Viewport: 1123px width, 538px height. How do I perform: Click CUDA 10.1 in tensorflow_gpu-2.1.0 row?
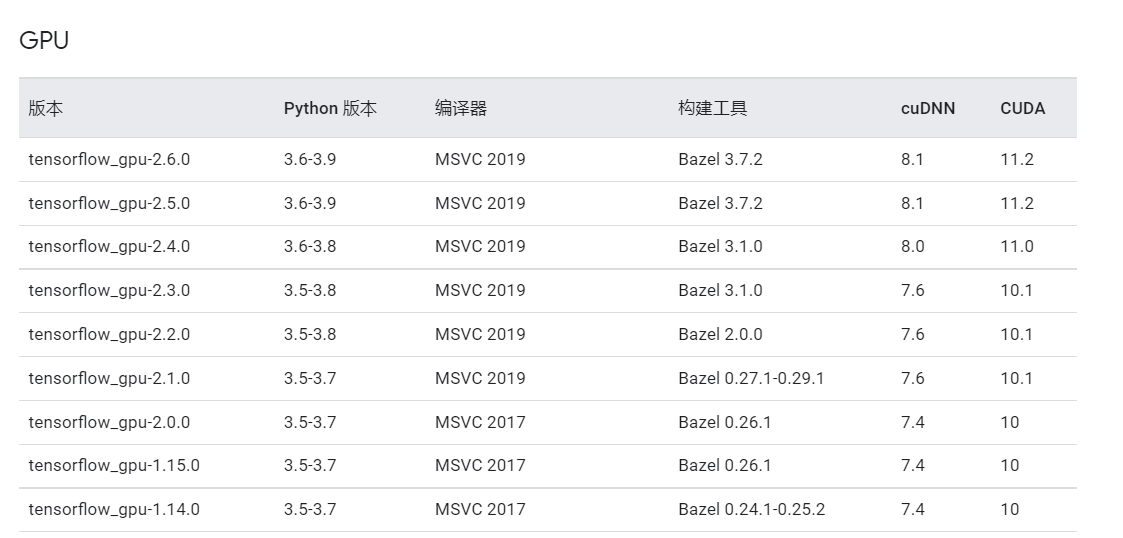coord(1017,378)
